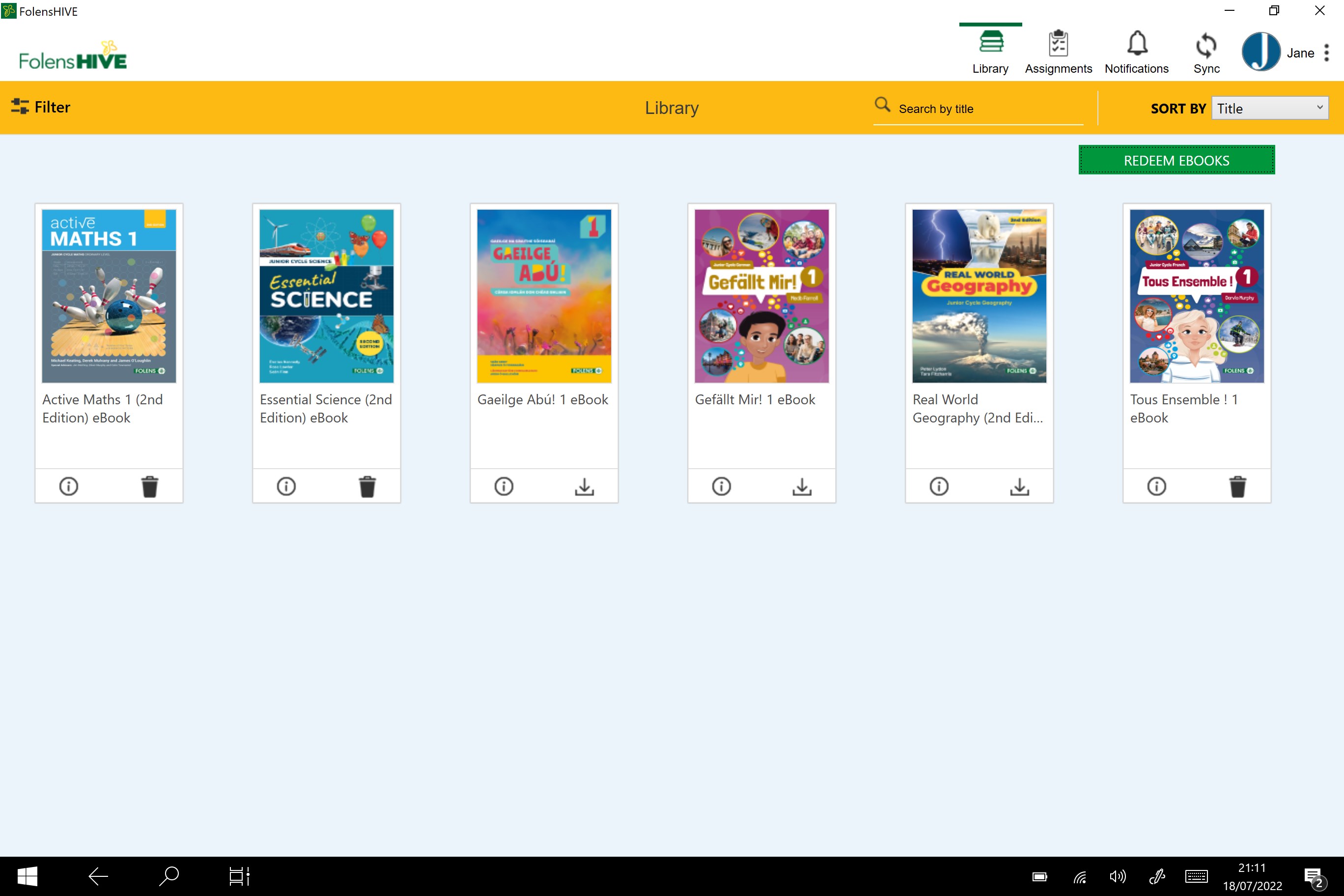This screenshot has height=896, width=1344.
Task: Delete the Tous Ensemble ! 1 eBook
Action: click(1237, 486)
